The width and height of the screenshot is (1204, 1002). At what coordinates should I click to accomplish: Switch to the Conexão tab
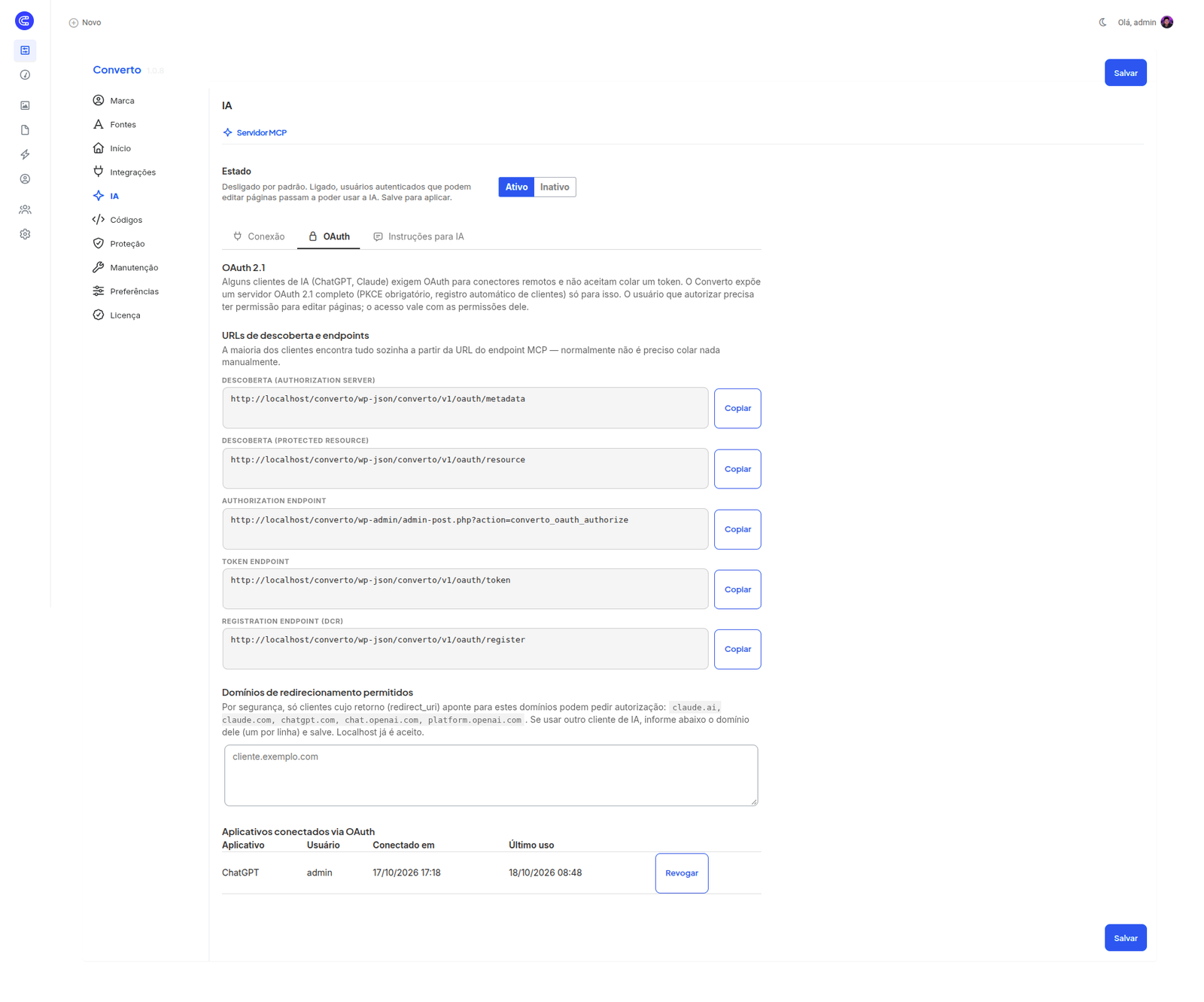(259, 237)
